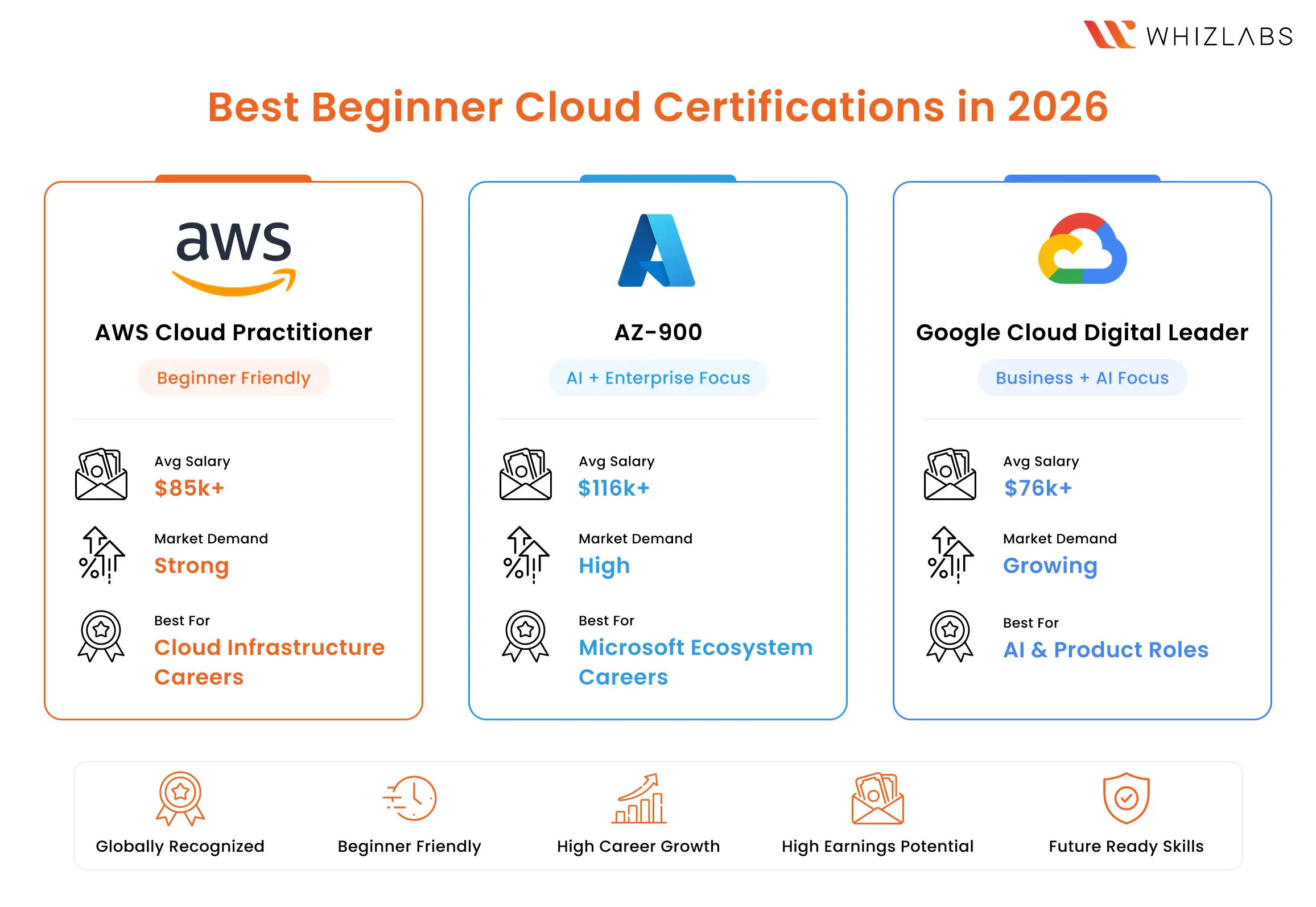
Task: Click Avg Salary label in AWS card
Action: click(x=192, y=461)
